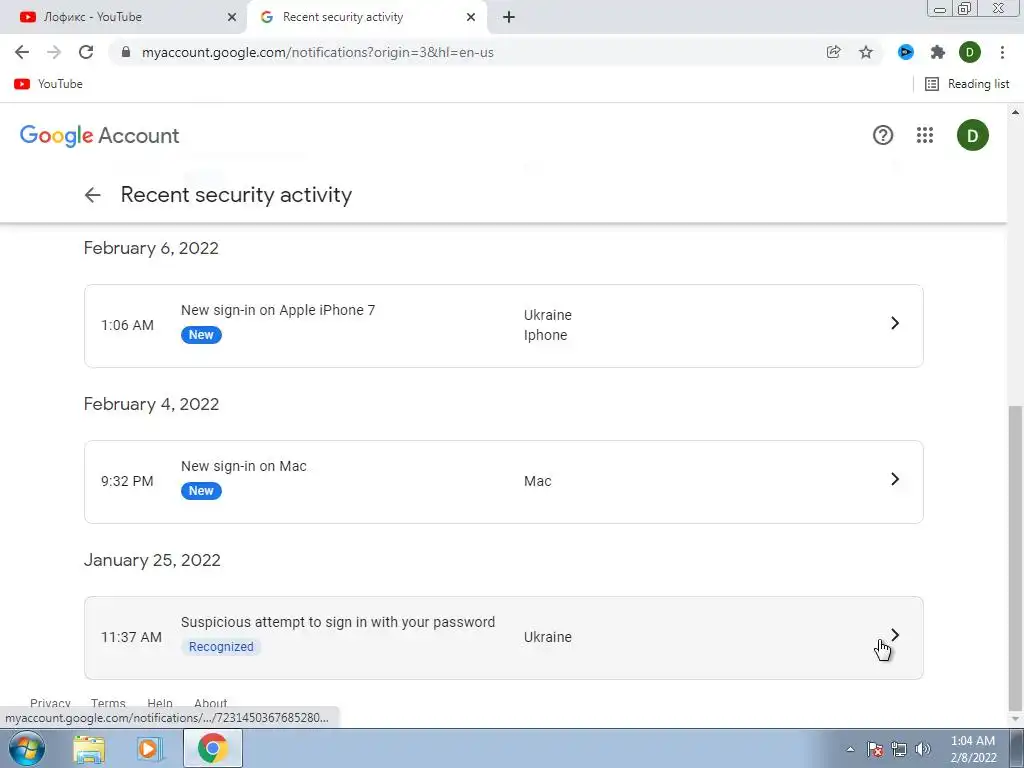Bookmark this page with the star icon

pyautogui.click(x=866, y=52)
